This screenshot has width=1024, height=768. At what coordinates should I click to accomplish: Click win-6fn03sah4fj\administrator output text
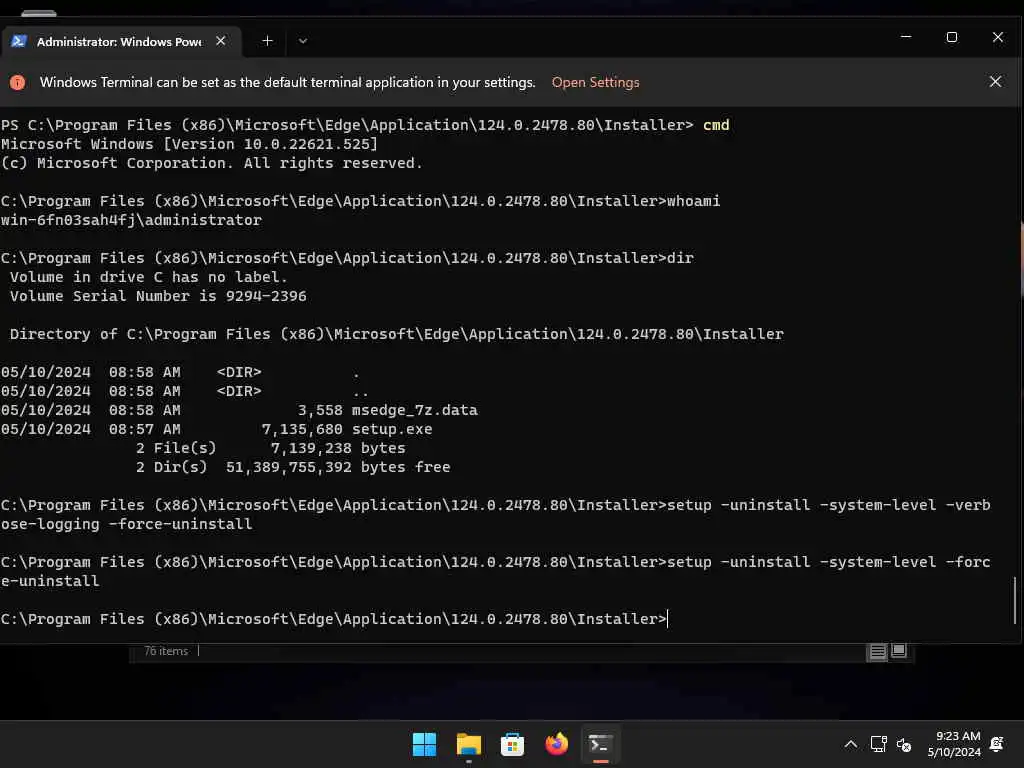pyautogui.click(x=131, y=220)
